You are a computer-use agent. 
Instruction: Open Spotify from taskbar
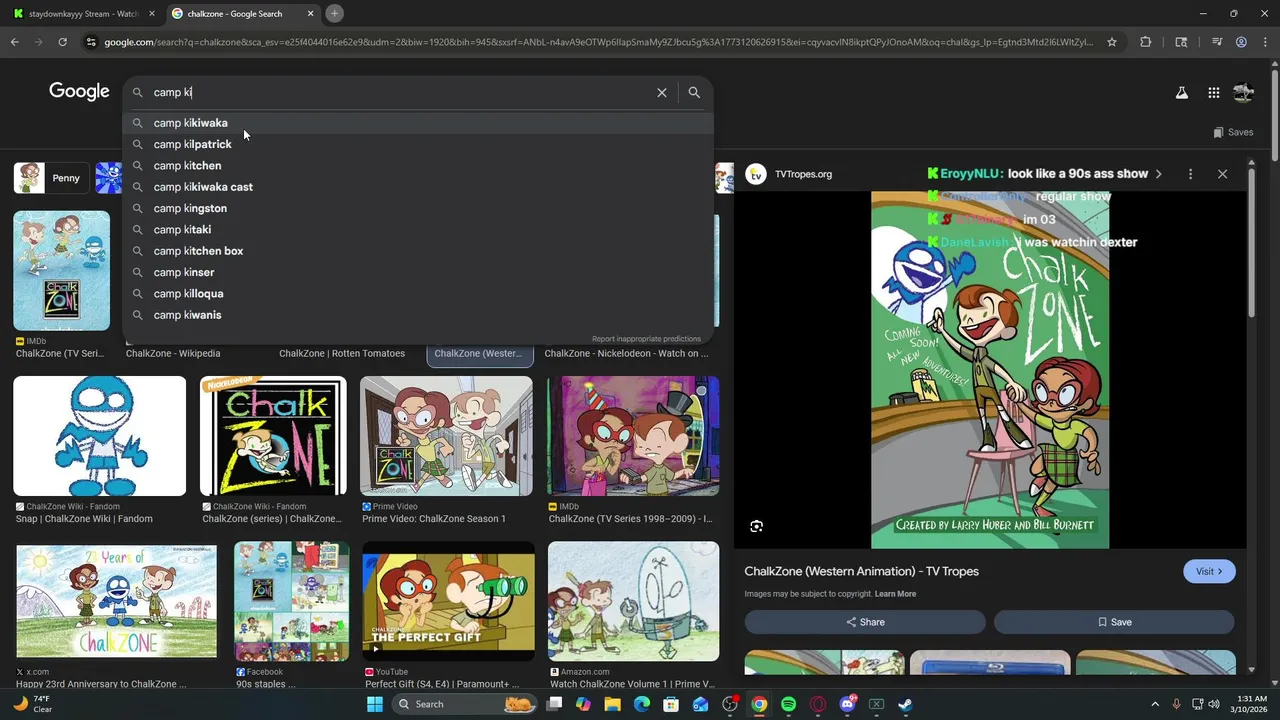[788, 704]
